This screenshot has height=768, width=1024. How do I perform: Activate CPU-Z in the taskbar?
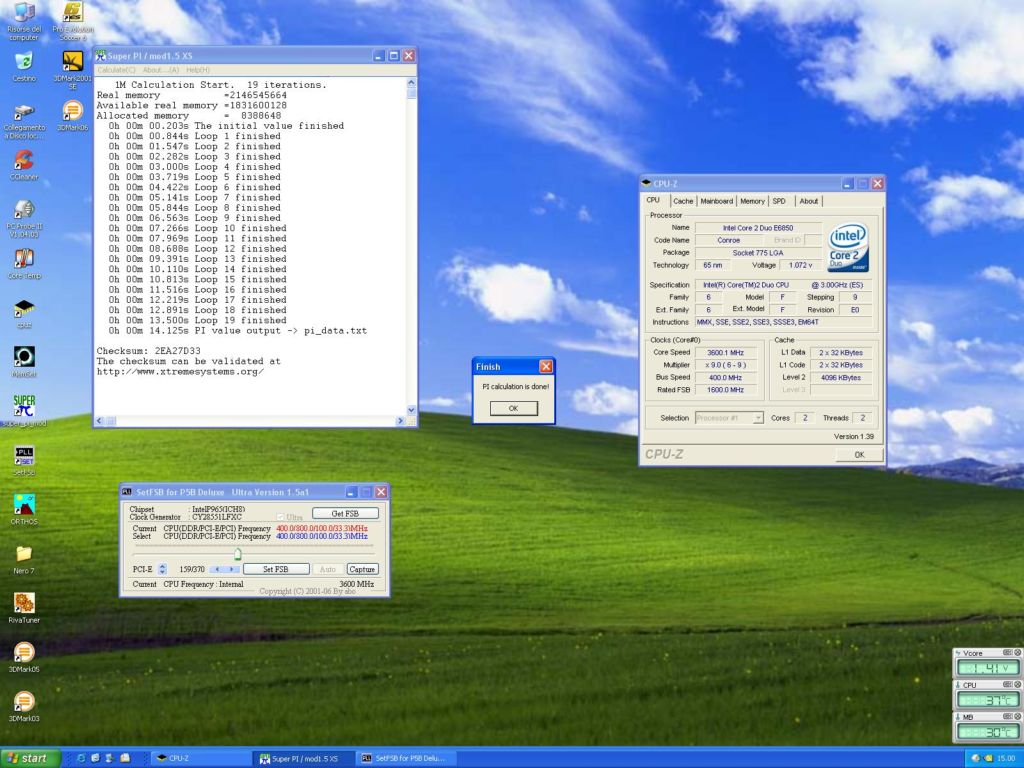click(201, 758)
